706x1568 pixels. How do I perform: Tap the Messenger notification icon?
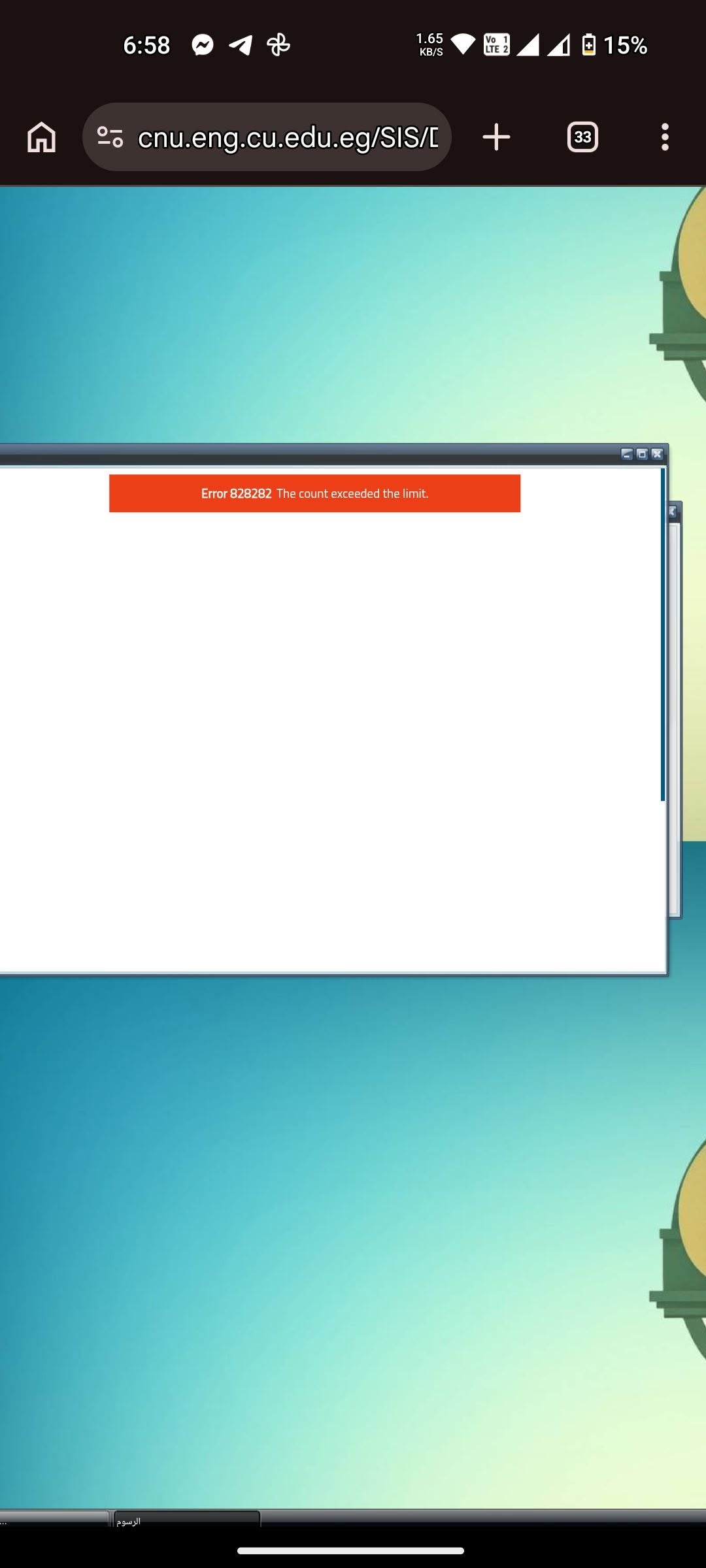pyautogui.click(x=203, y=44)
